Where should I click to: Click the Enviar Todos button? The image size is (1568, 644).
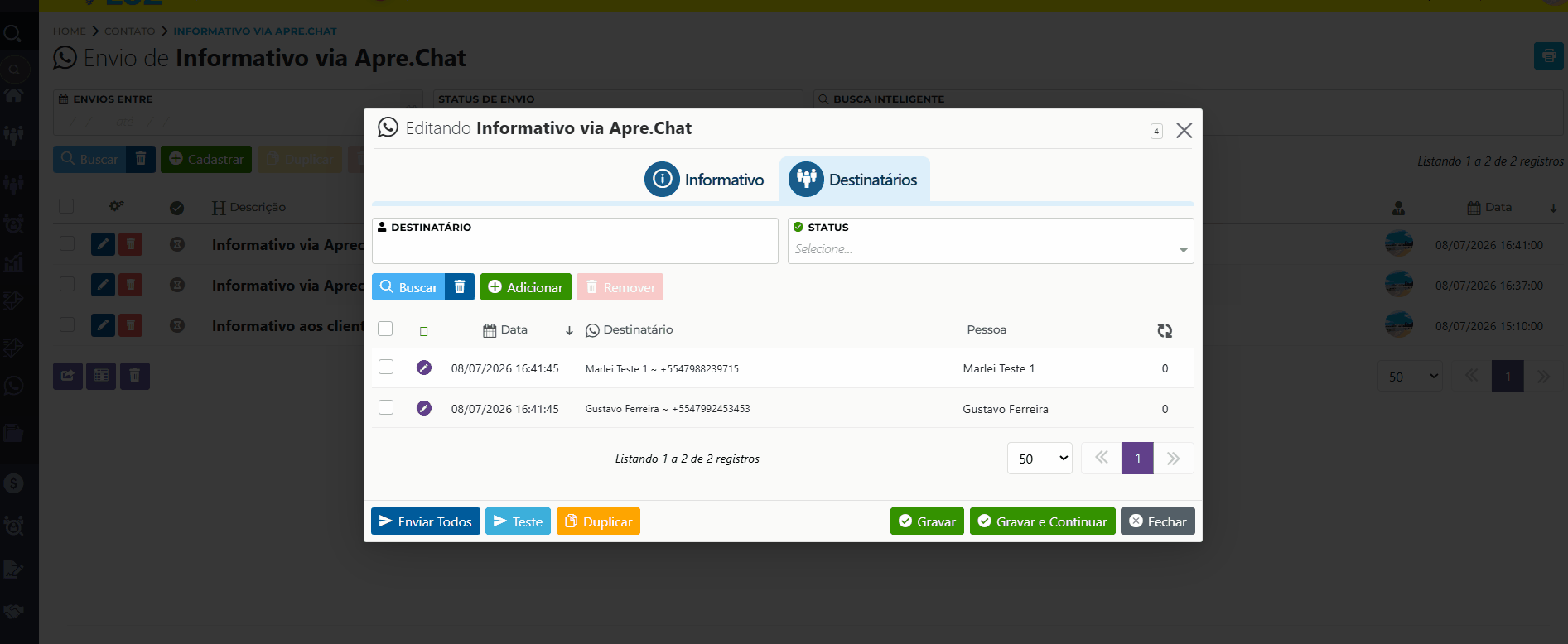point(426,521)
